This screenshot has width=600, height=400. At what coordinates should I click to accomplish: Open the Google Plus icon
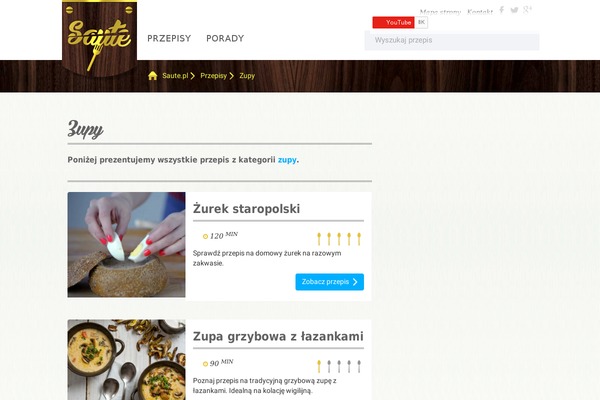[x=527, y=10]
